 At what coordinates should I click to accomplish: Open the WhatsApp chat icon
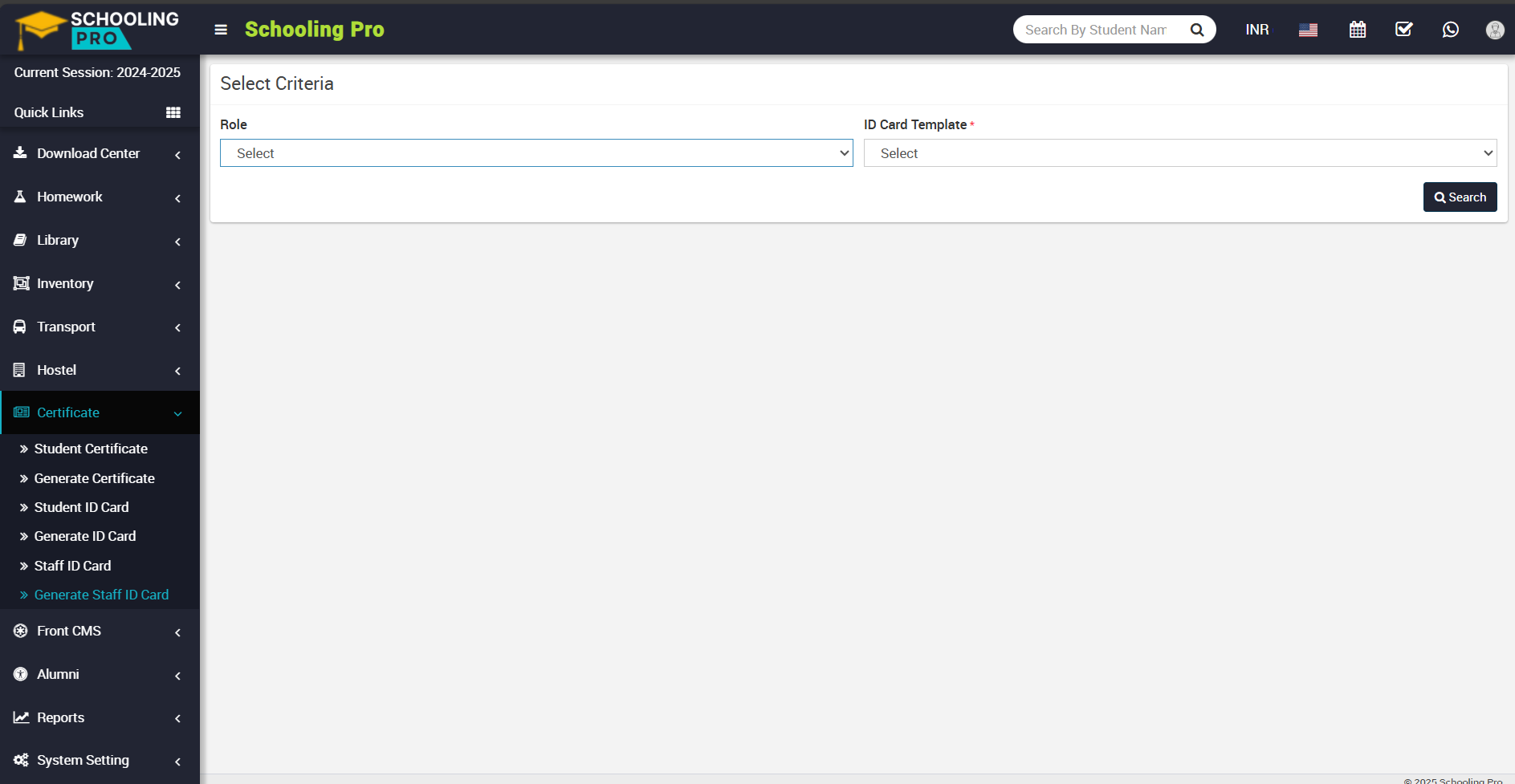(x=1450, y=30)
